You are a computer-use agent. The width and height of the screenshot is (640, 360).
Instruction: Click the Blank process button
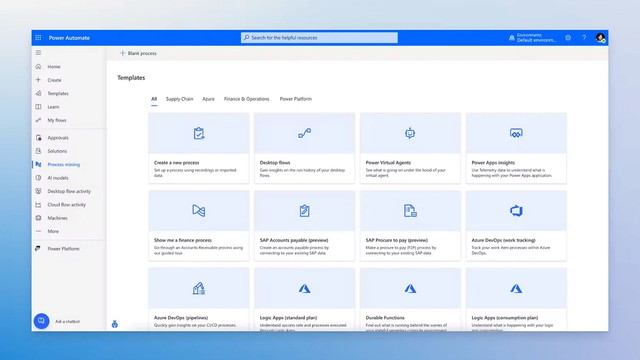[138, 53]
